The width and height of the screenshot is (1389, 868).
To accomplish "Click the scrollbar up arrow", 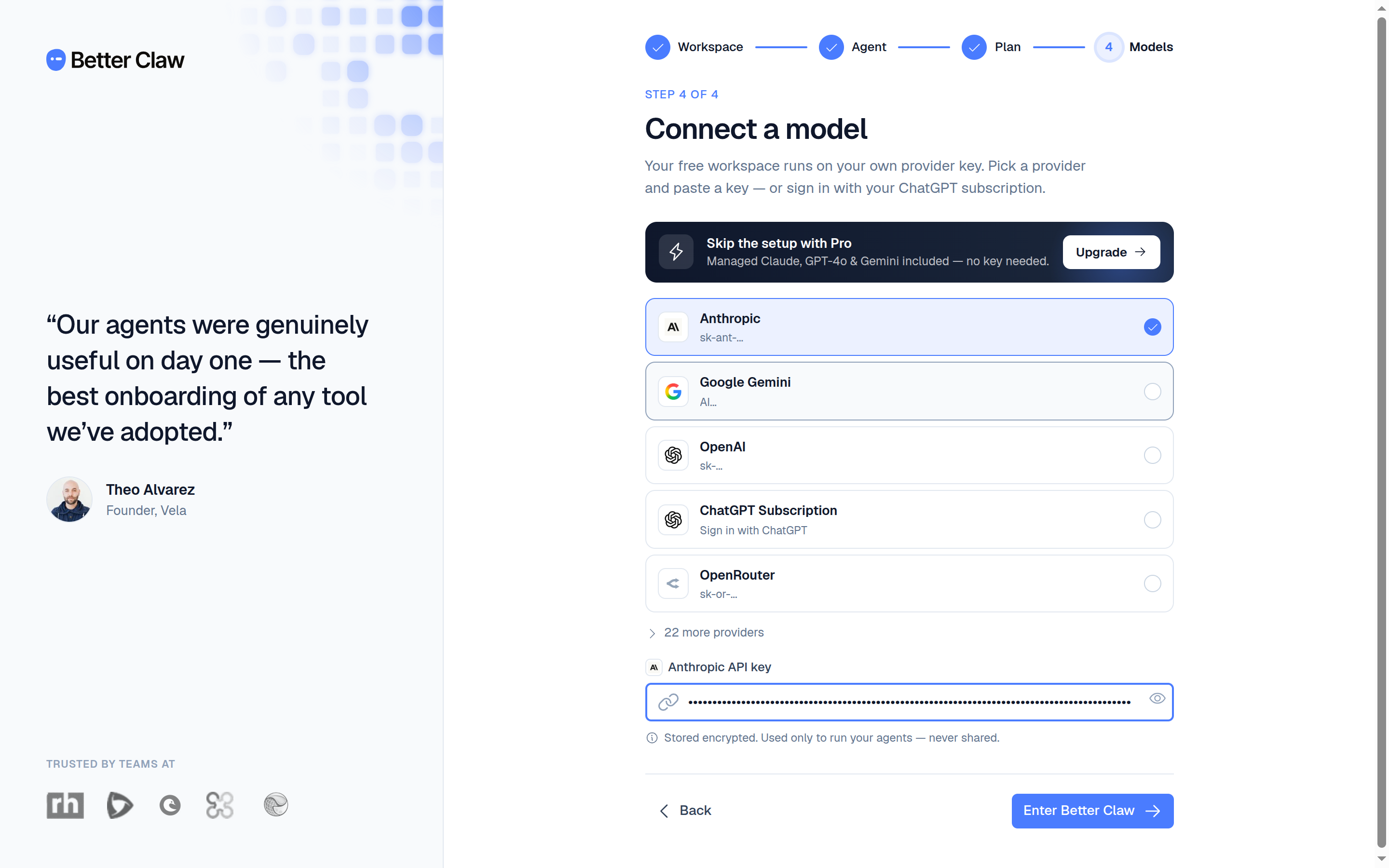I will [1382, 8].
